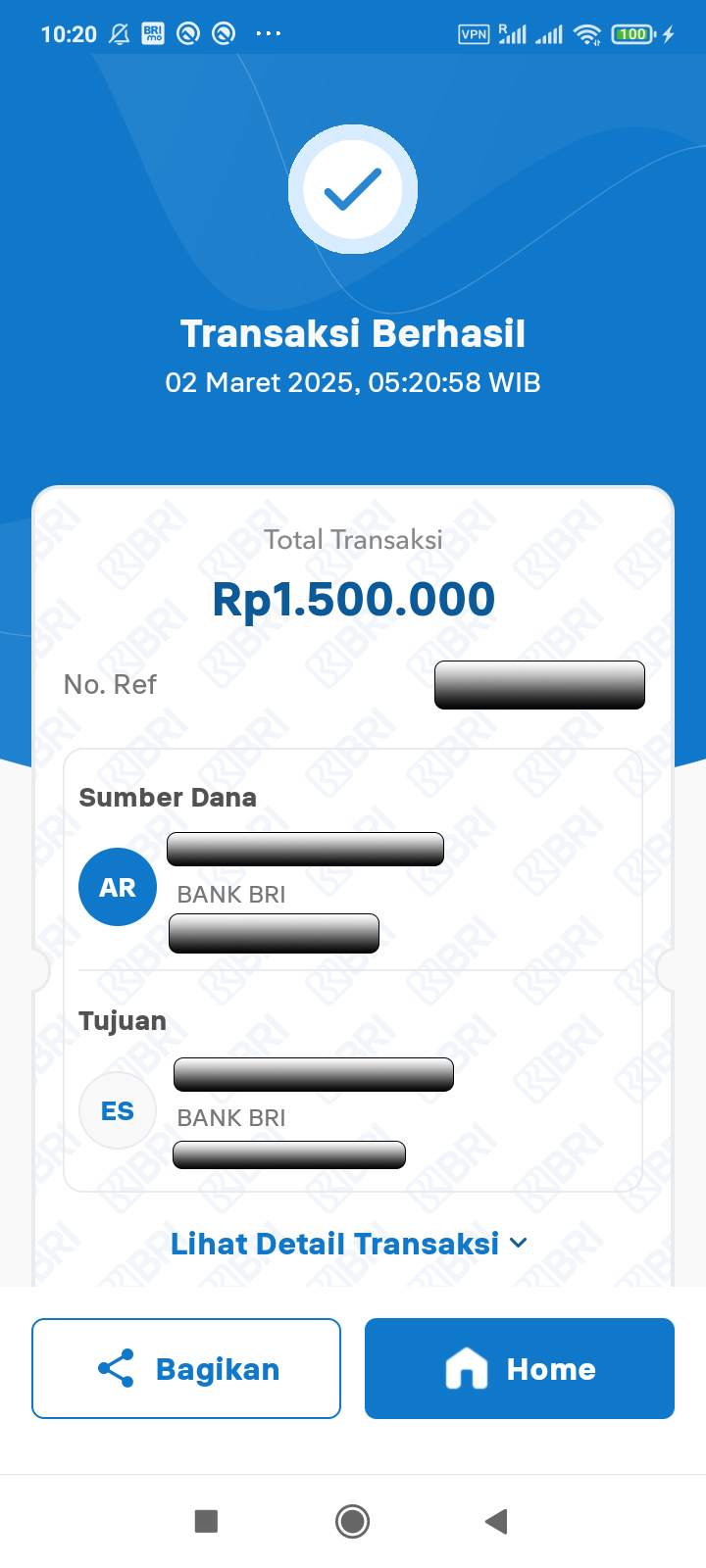Tap the VPN indicator in status bar
Viewport: 706px width, 1568px height.
474,34
